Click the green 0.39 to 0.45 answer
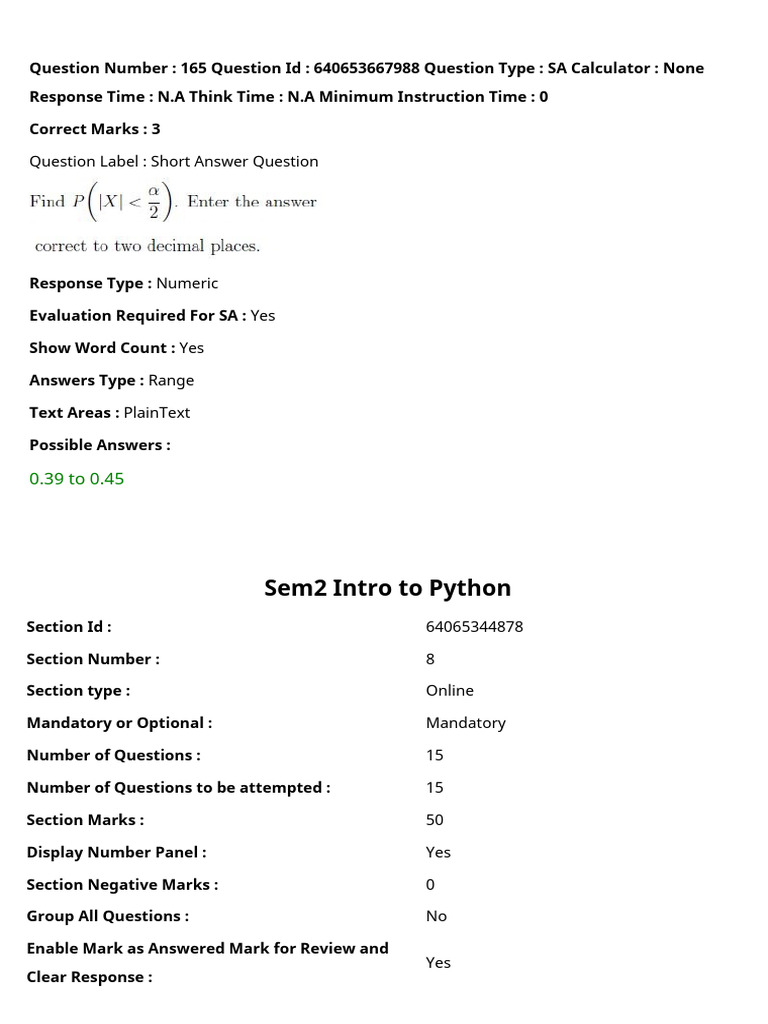 click(x=77, y=479)
